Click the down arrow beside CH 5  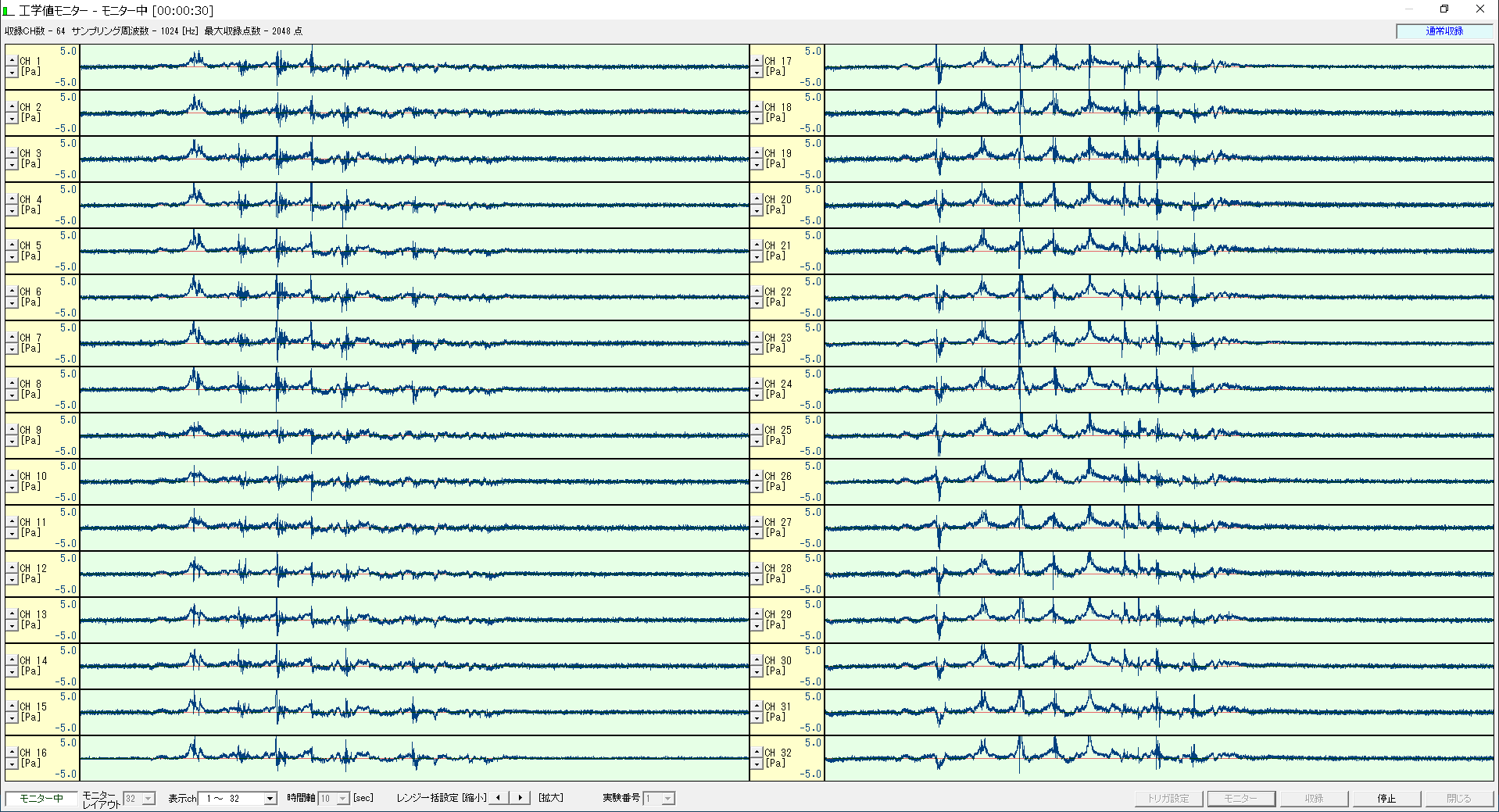pos(12,256)
